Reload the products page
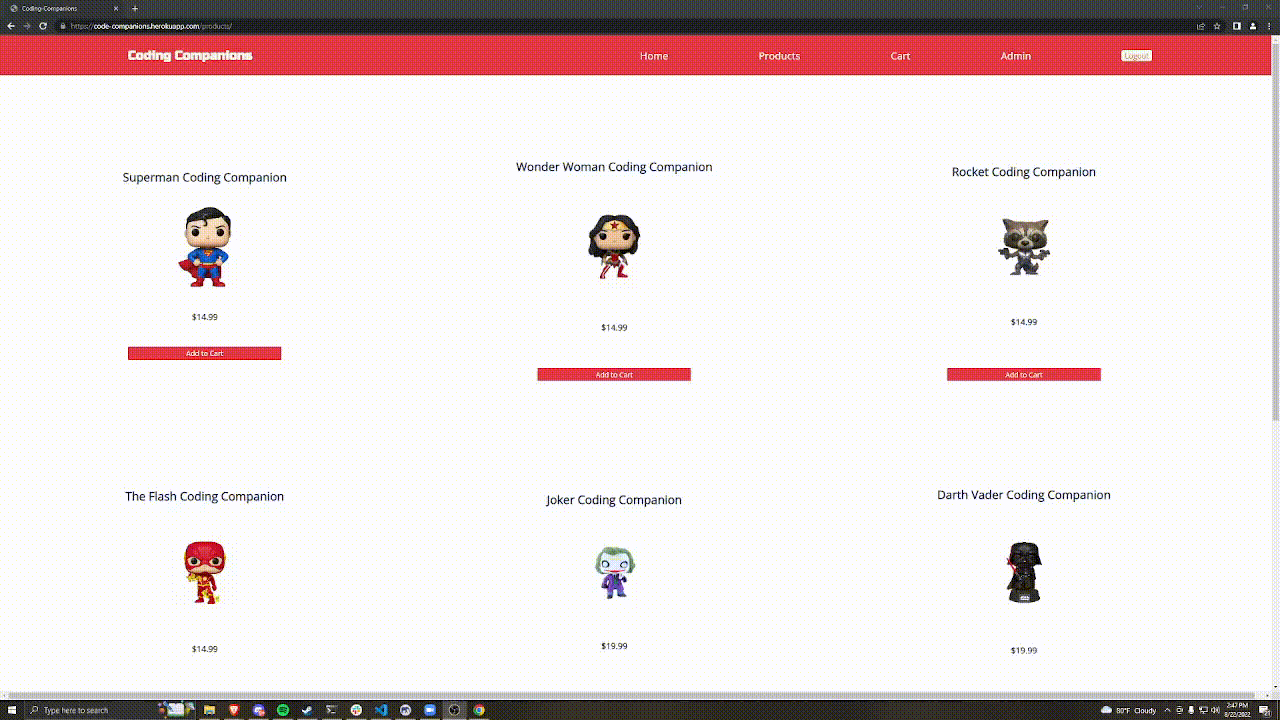The image size is (1280, 720). coord(43,27)
